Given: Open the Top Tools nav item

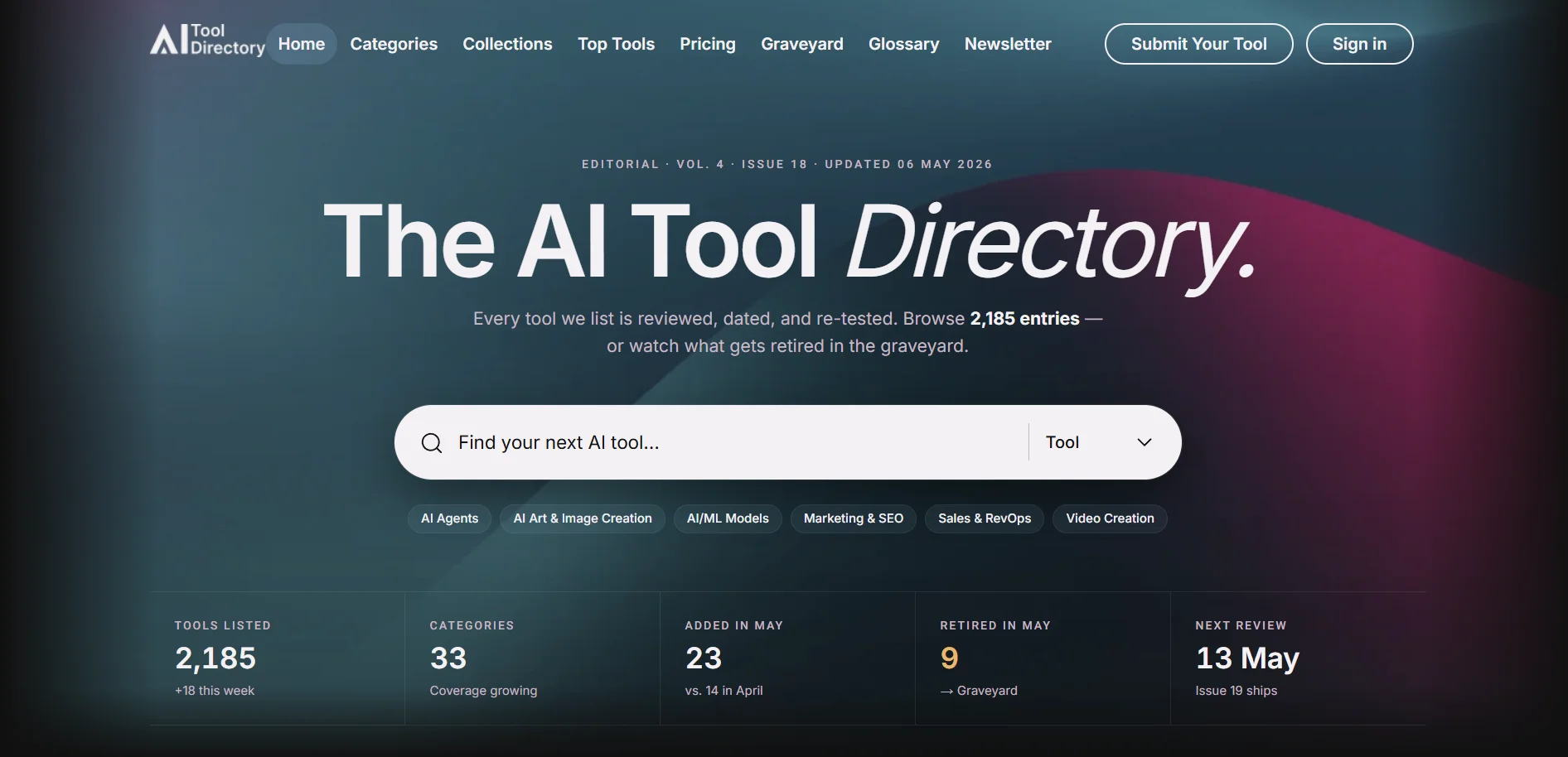Looking at the screenshot, I should (x=616, y=44).
